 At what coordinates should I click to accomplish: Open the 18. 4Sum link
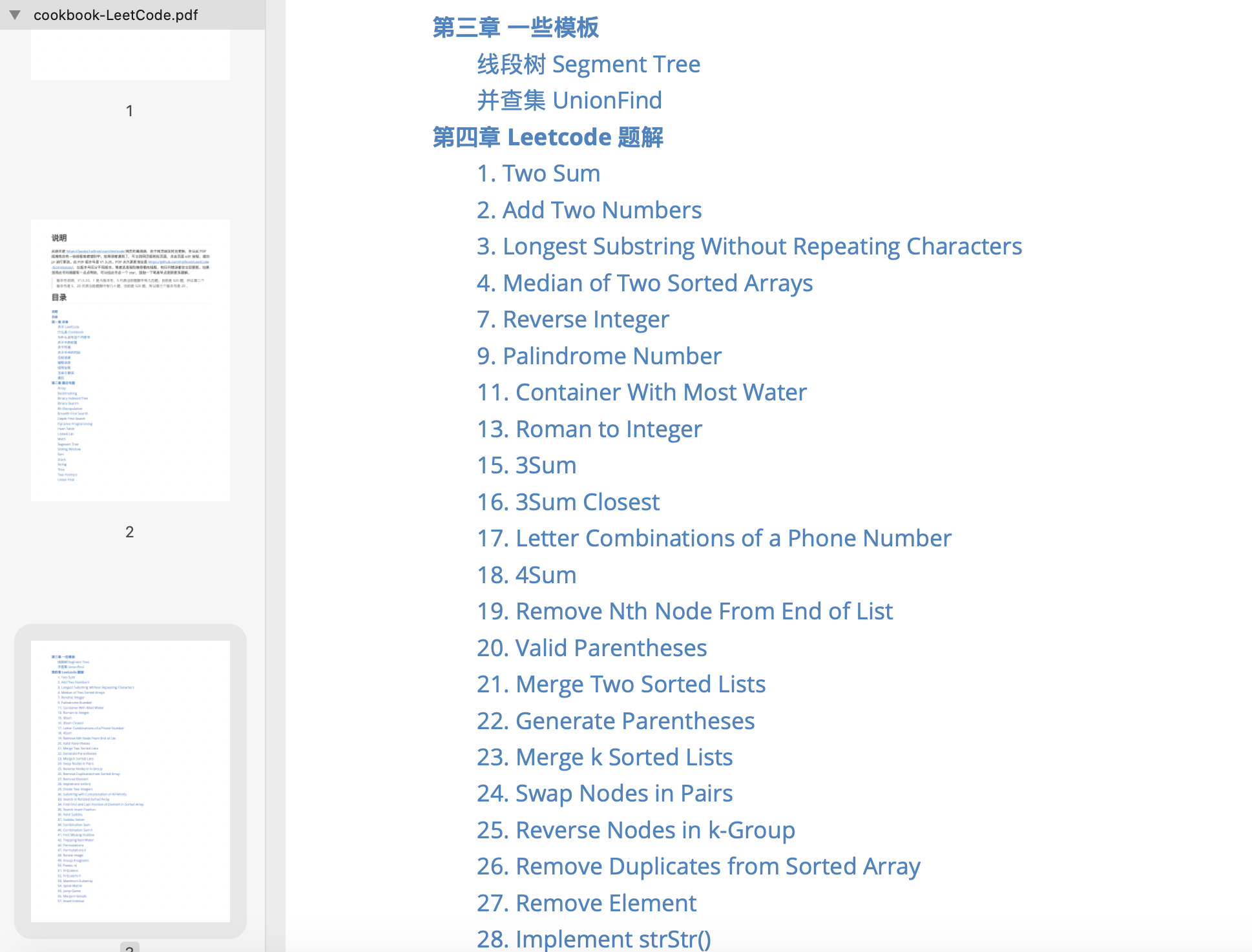click(x=527, y=575)
